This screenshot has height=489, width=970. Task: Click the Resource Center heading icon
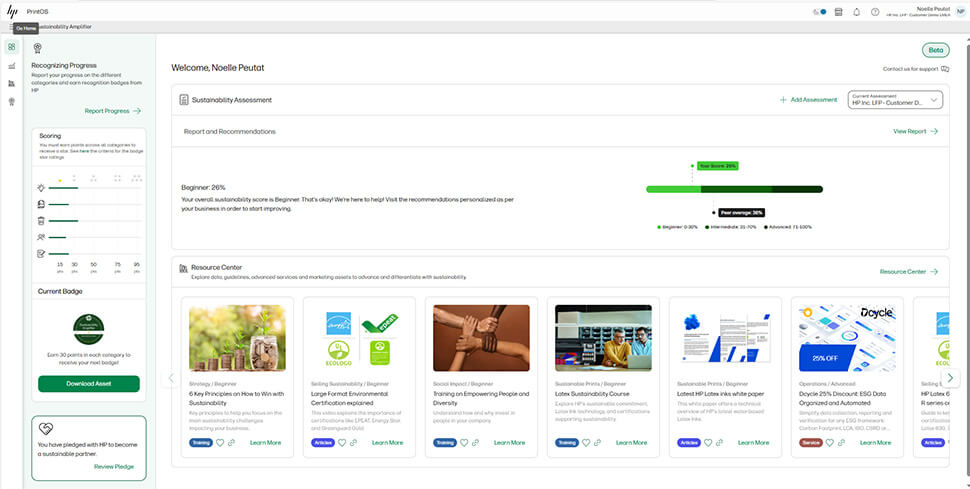click(183, 268)
